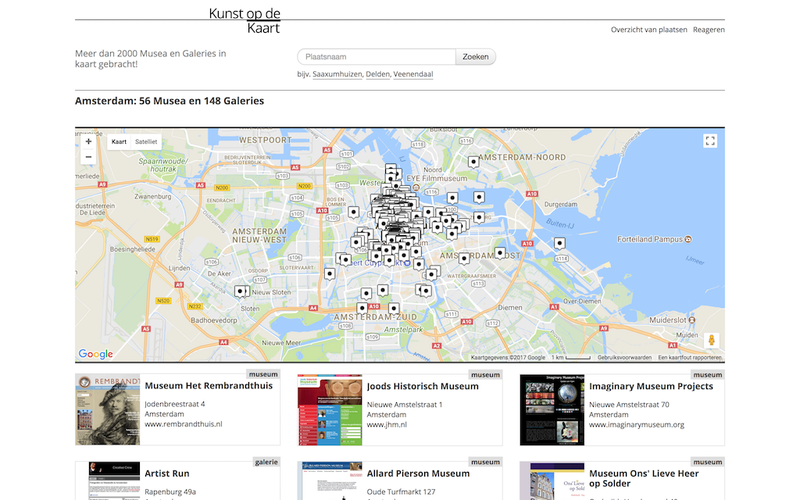This screenshot has width=800, height=500.
Task: Click Een kaartfout rapporteren link
Action: pyautogui.click(x=690, y=358)
